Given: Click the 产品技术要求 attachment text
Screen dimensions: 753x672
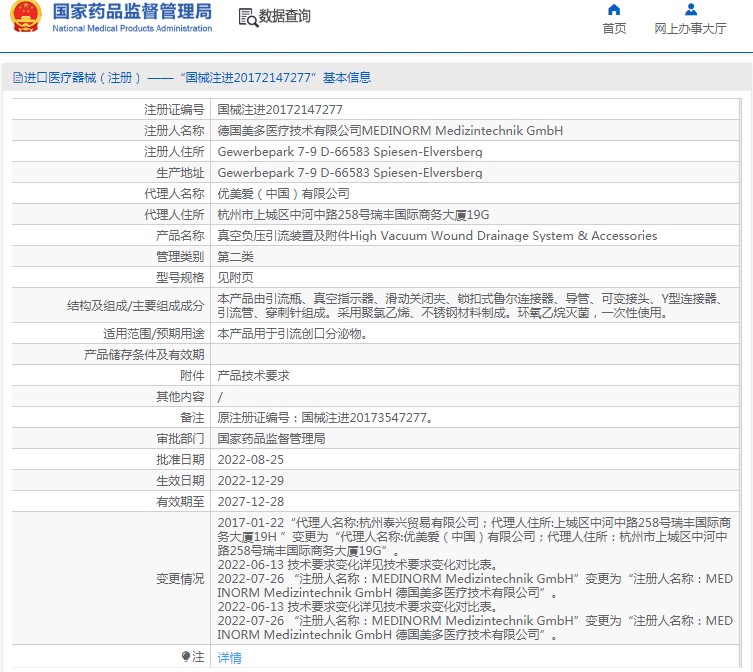Looking at the screenshot, I should 254,376.
